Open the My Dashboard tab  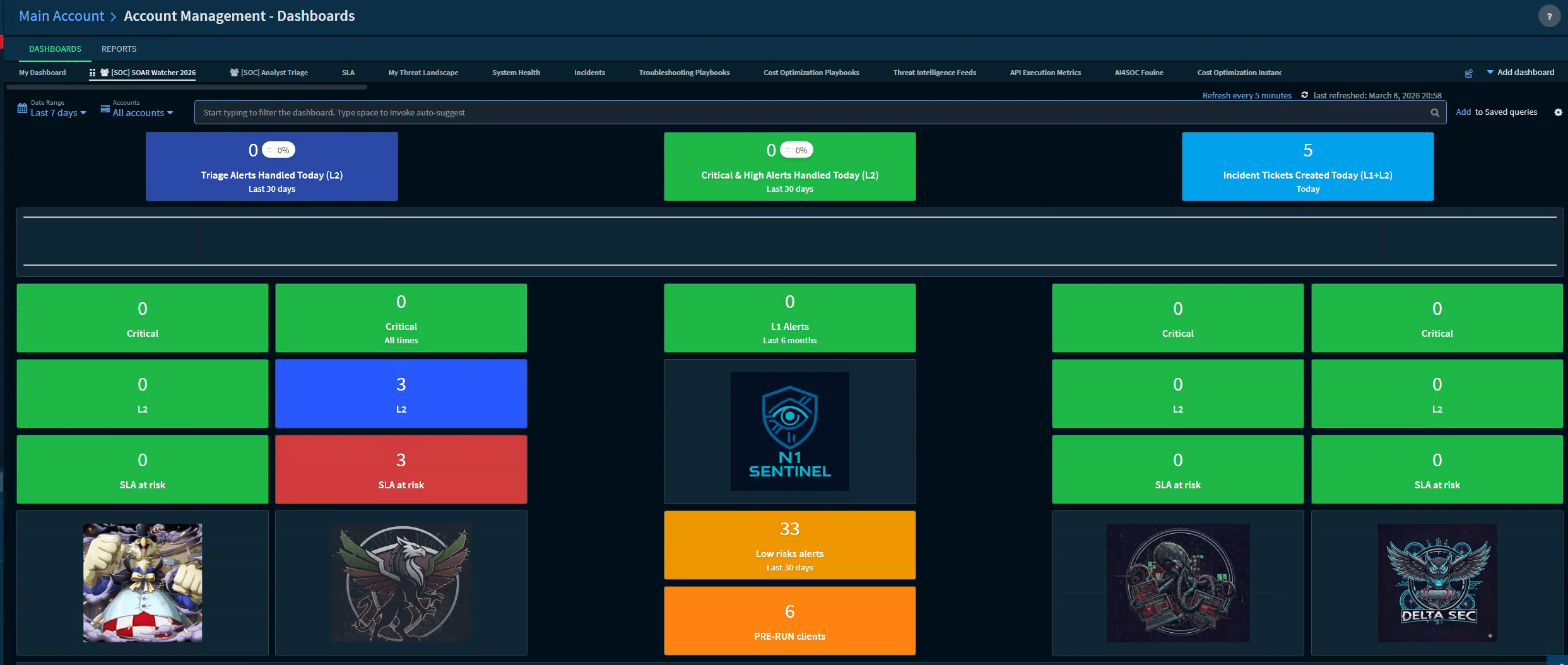42,73
